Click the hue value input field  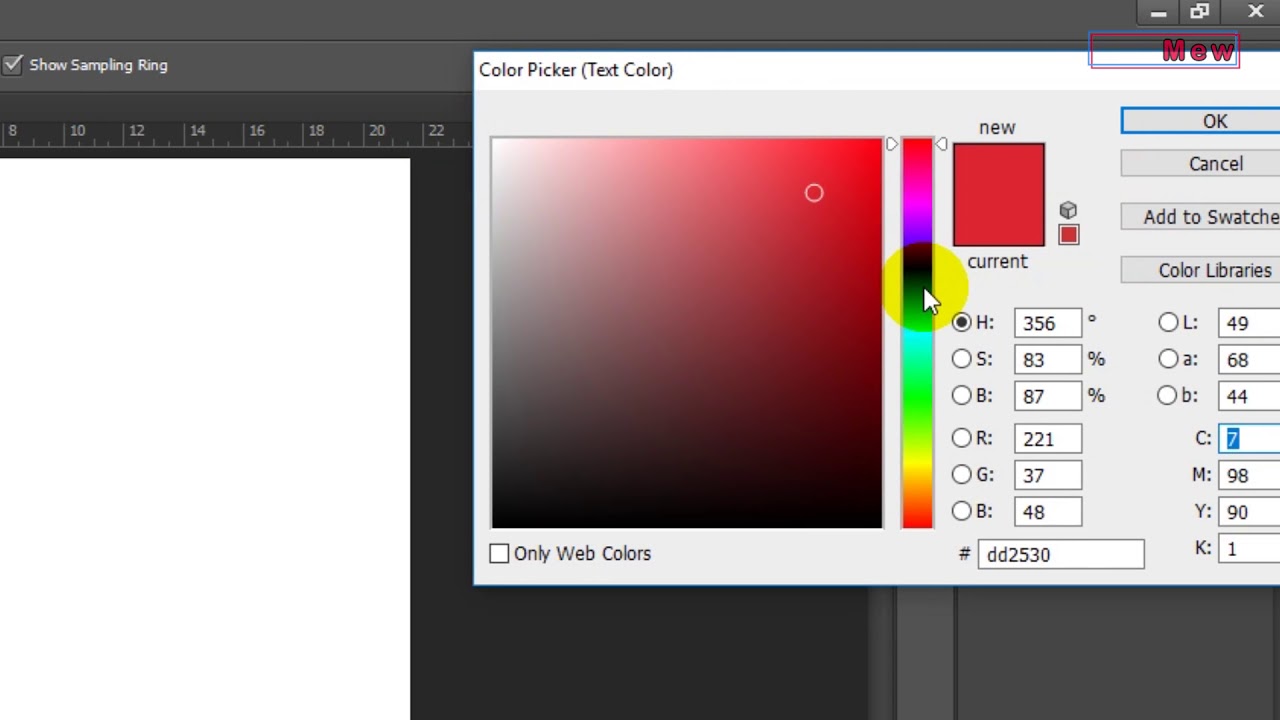(x=1047, y=323)
